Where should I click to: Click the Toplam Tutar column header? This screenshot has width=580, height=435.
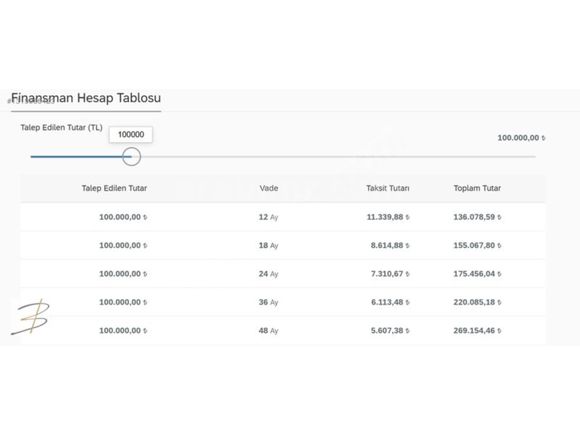477,188
